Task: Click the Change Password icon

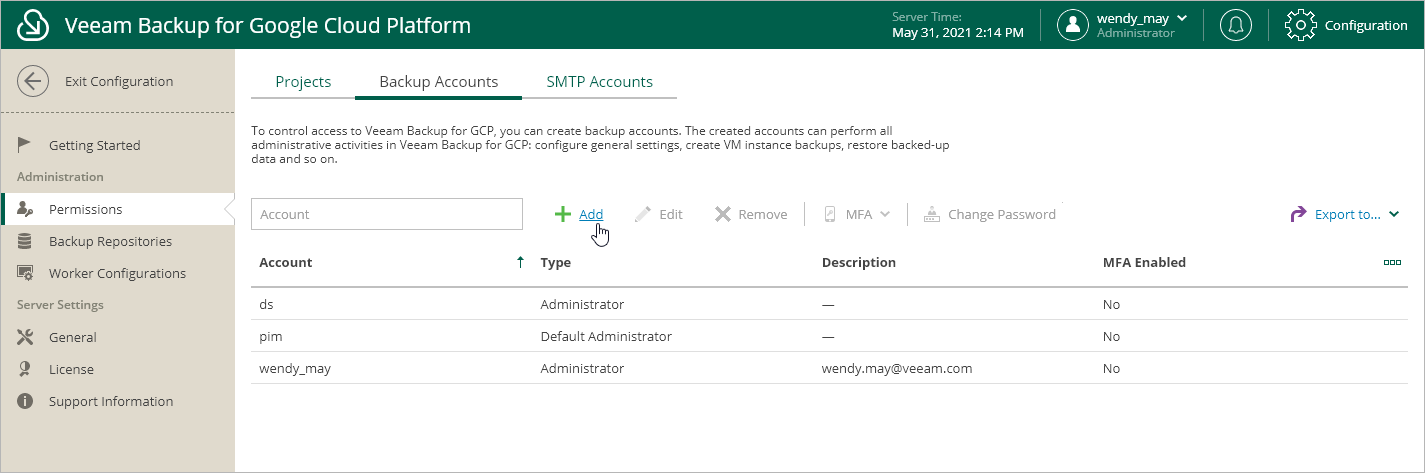Action: coord(932,214)
